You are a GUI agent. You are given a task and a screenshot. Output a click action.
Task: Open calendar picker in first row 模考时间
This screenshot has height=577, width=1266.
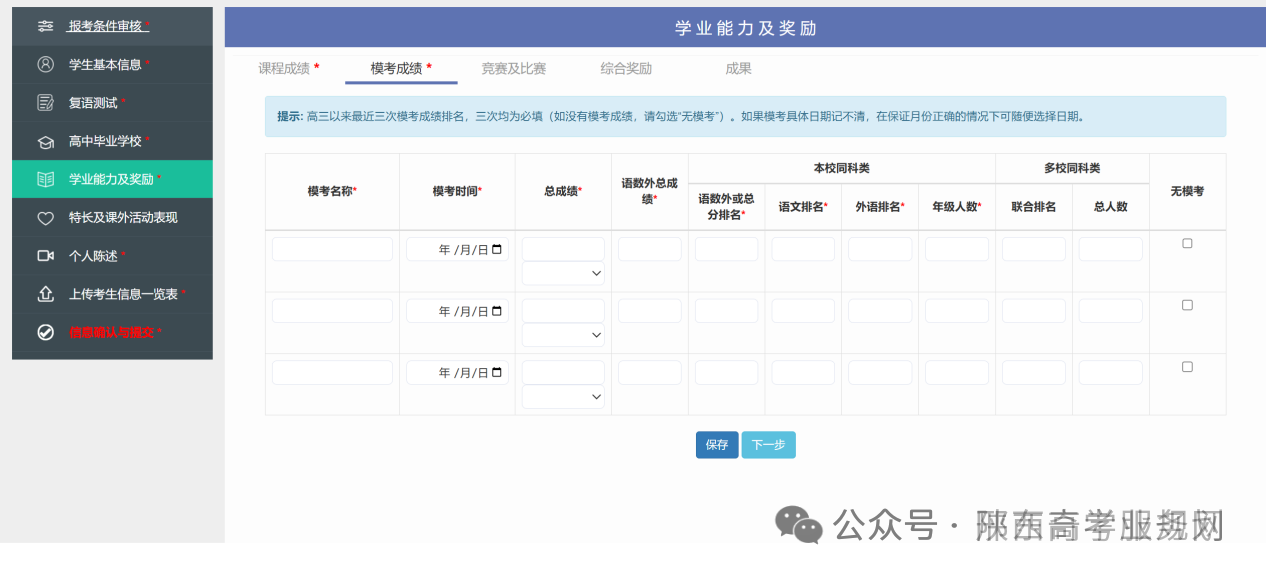[497, 250]
